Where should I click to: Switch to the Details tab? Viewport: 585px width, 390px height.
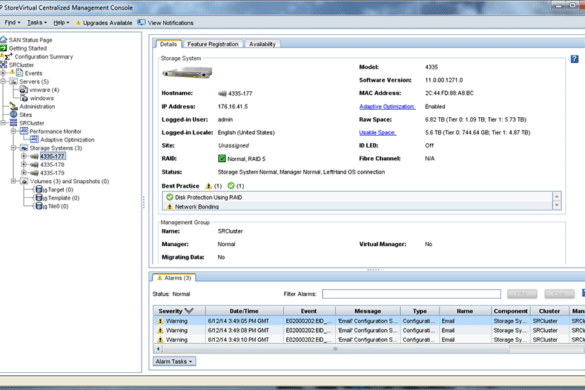(168, 44)
